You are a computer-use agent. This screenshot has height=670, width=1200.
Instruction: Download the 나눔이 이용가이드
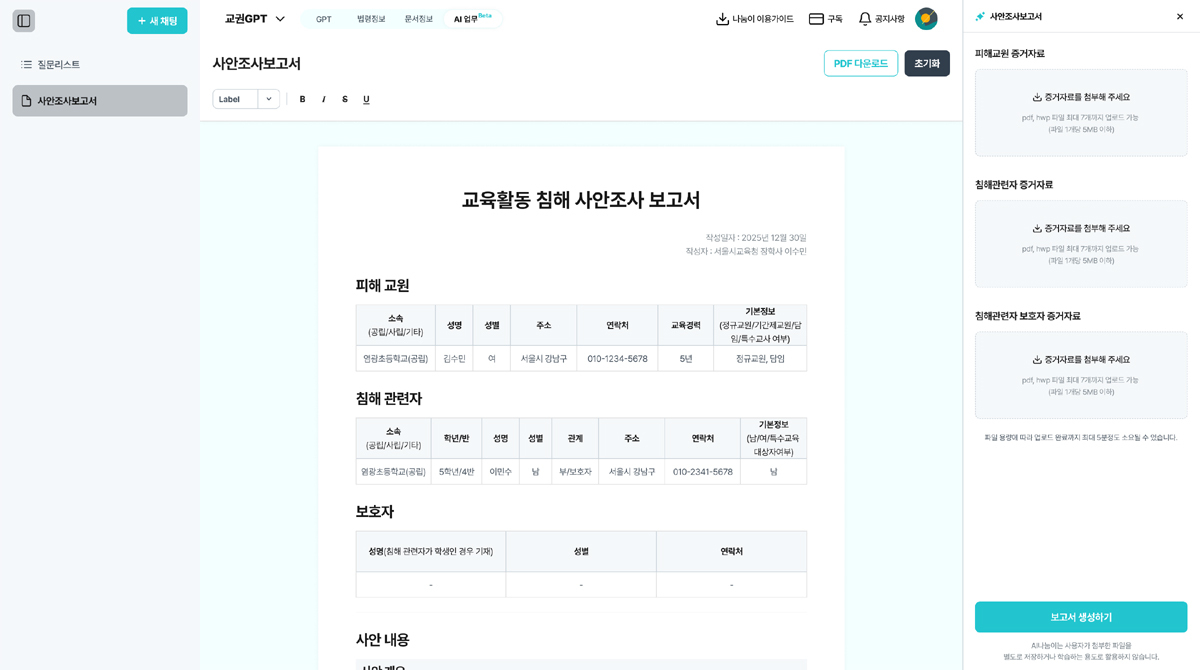[753, 18]
